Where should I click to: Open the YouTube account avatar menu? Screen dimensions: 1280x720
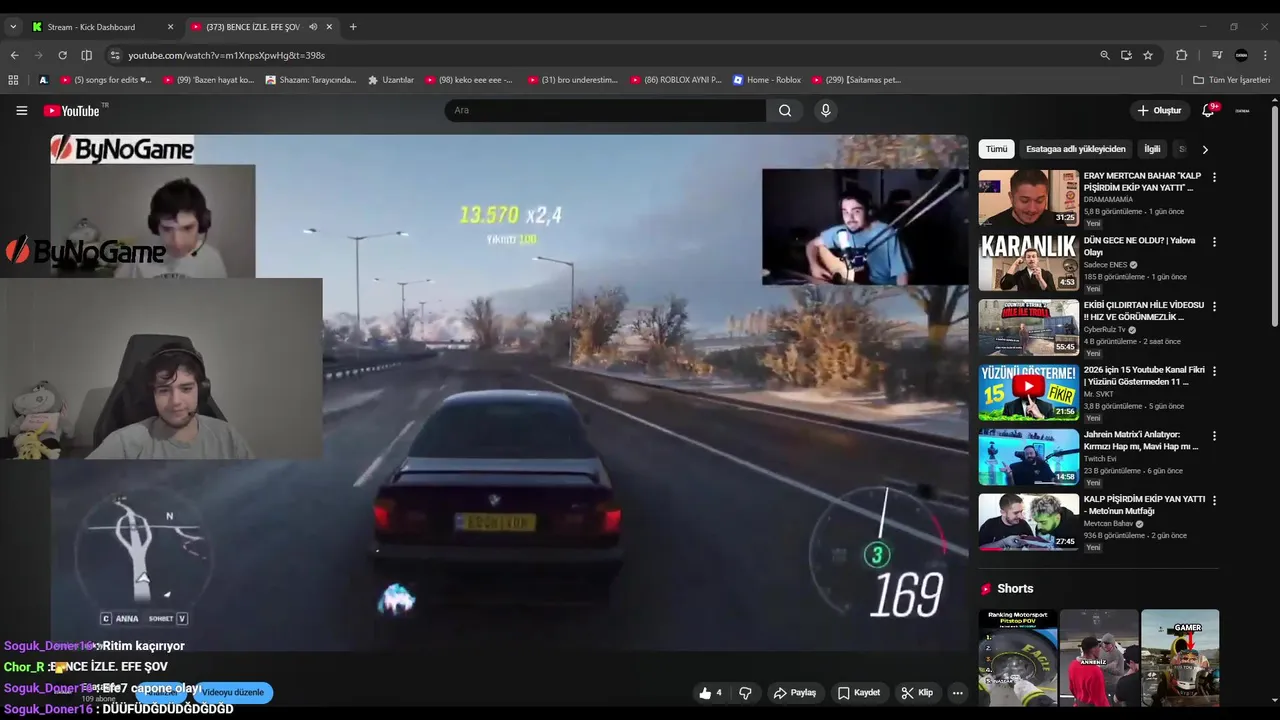point(1242,110)
